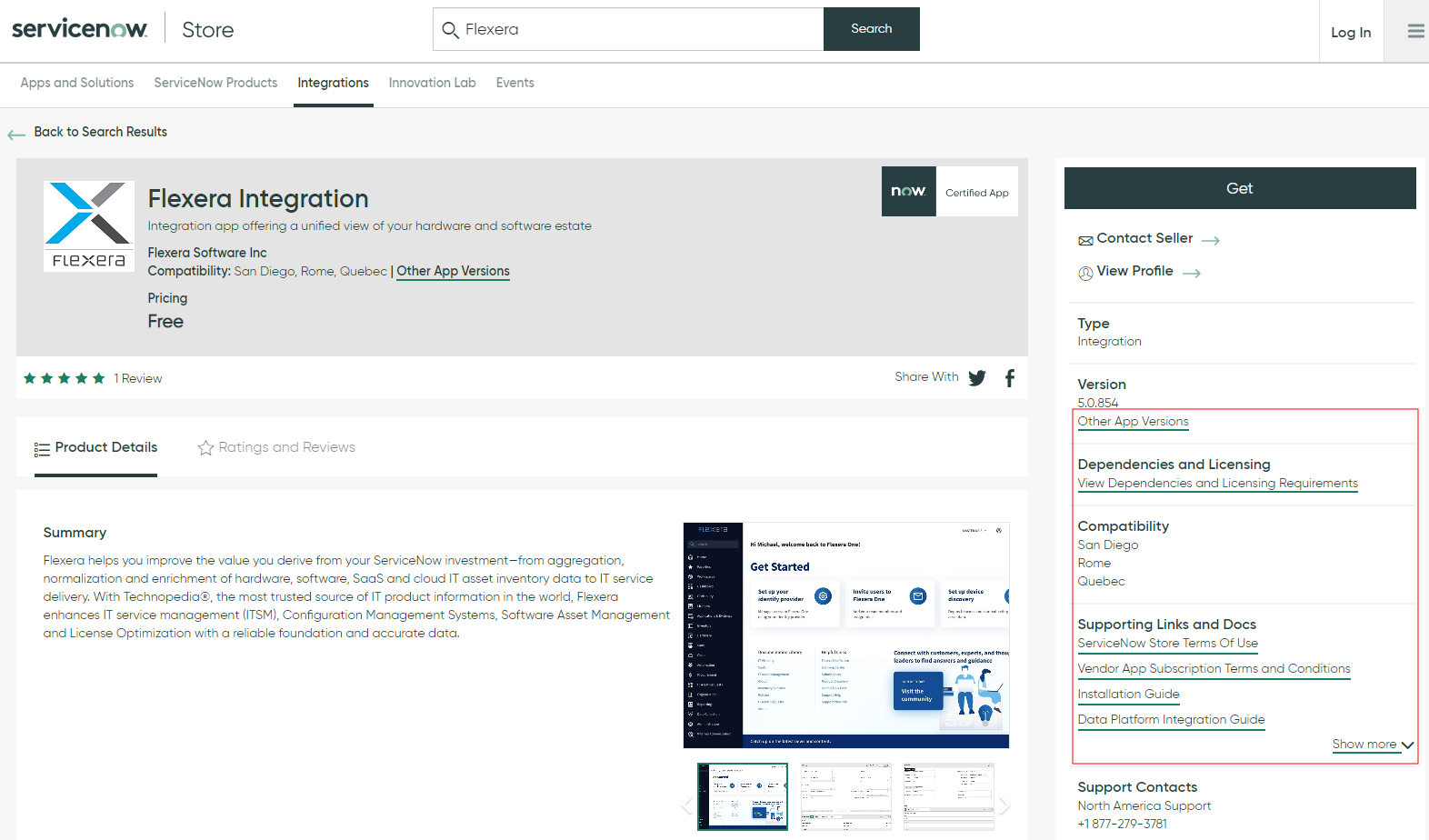Go to next screenshot with right chevron
The height and width of the screenshot is (840, 1429).
pos(1004,805)
